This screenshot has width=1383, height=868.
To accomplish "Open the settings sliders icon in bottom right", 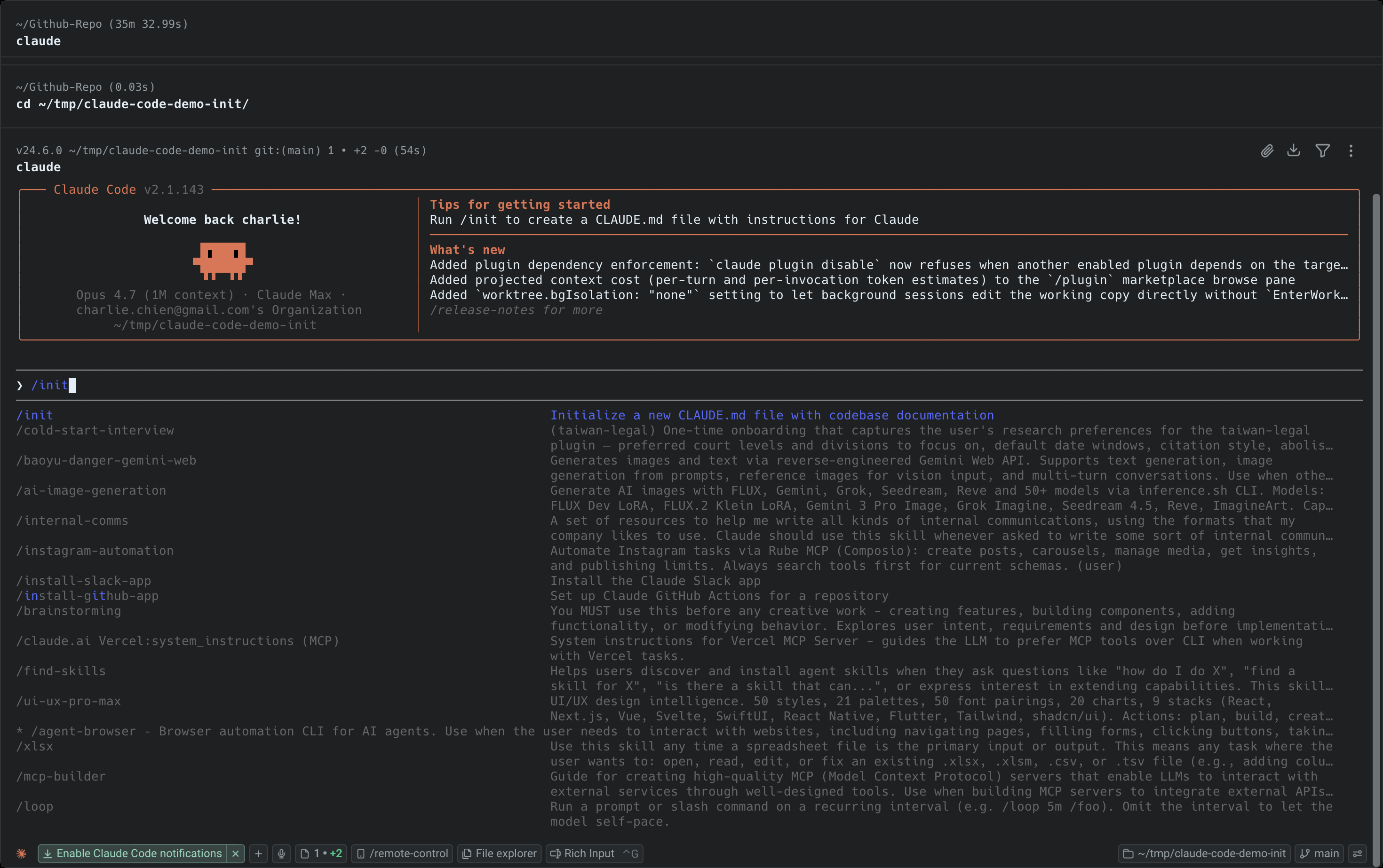I will (x=1358, y=853).
